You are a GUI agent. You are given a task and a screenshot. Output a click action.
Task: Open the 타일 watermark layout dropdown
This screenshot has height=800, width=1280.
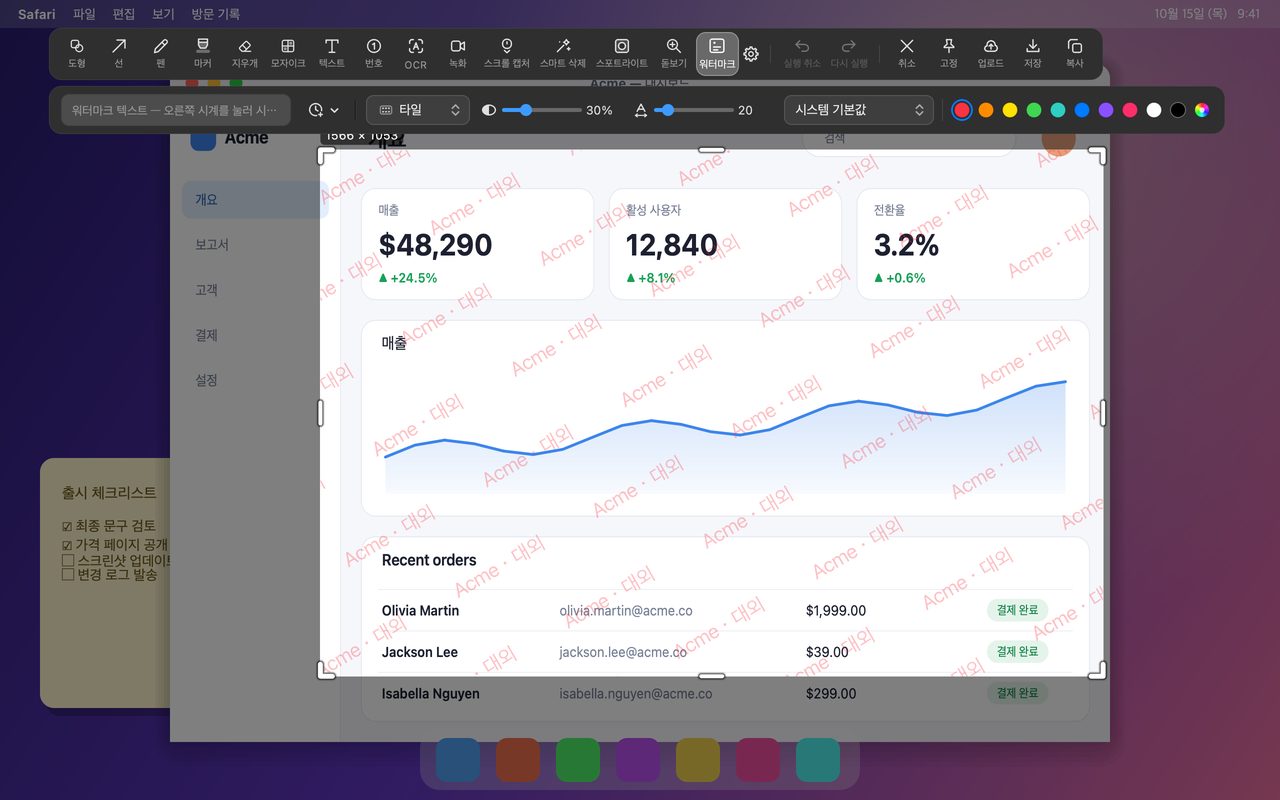(418, 110)
